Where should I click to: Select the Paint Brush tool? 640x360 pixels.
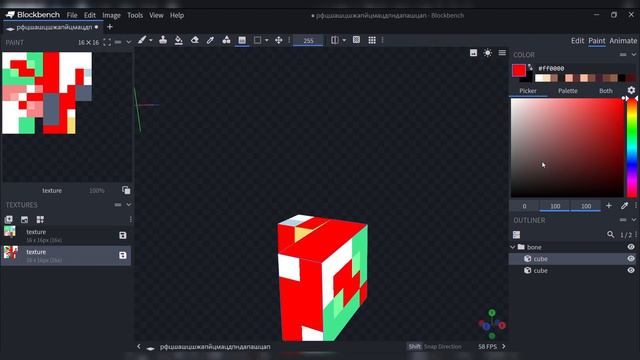click(142, 40)
